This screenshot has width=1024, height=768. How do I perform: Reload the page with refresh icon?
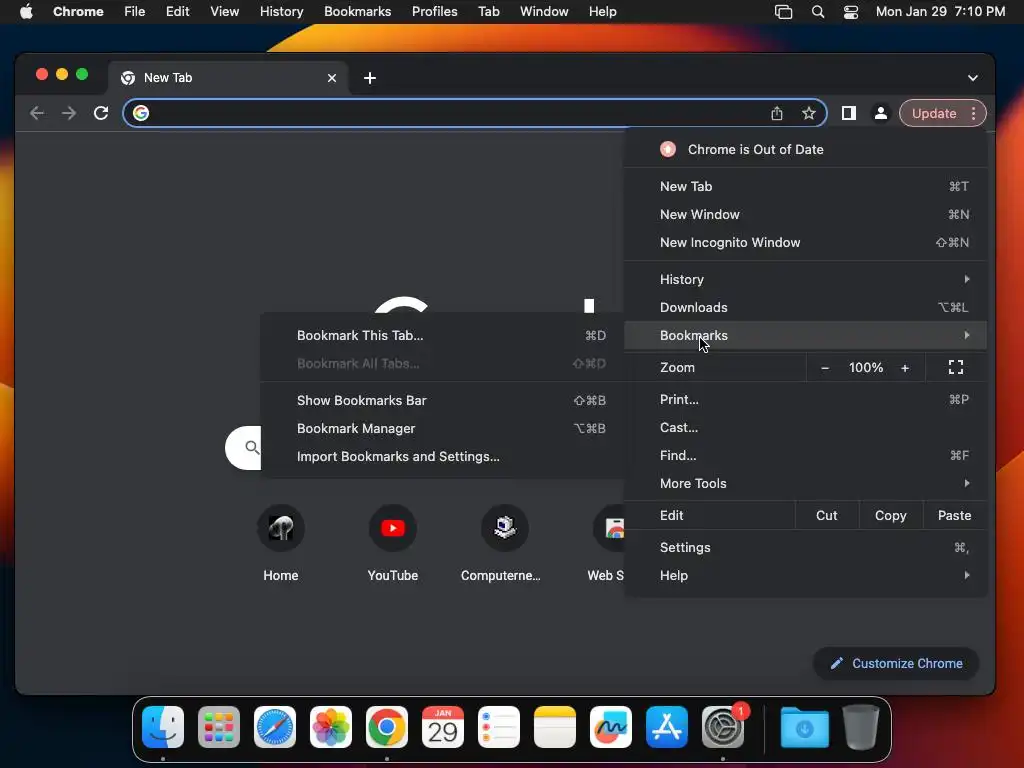101,113
